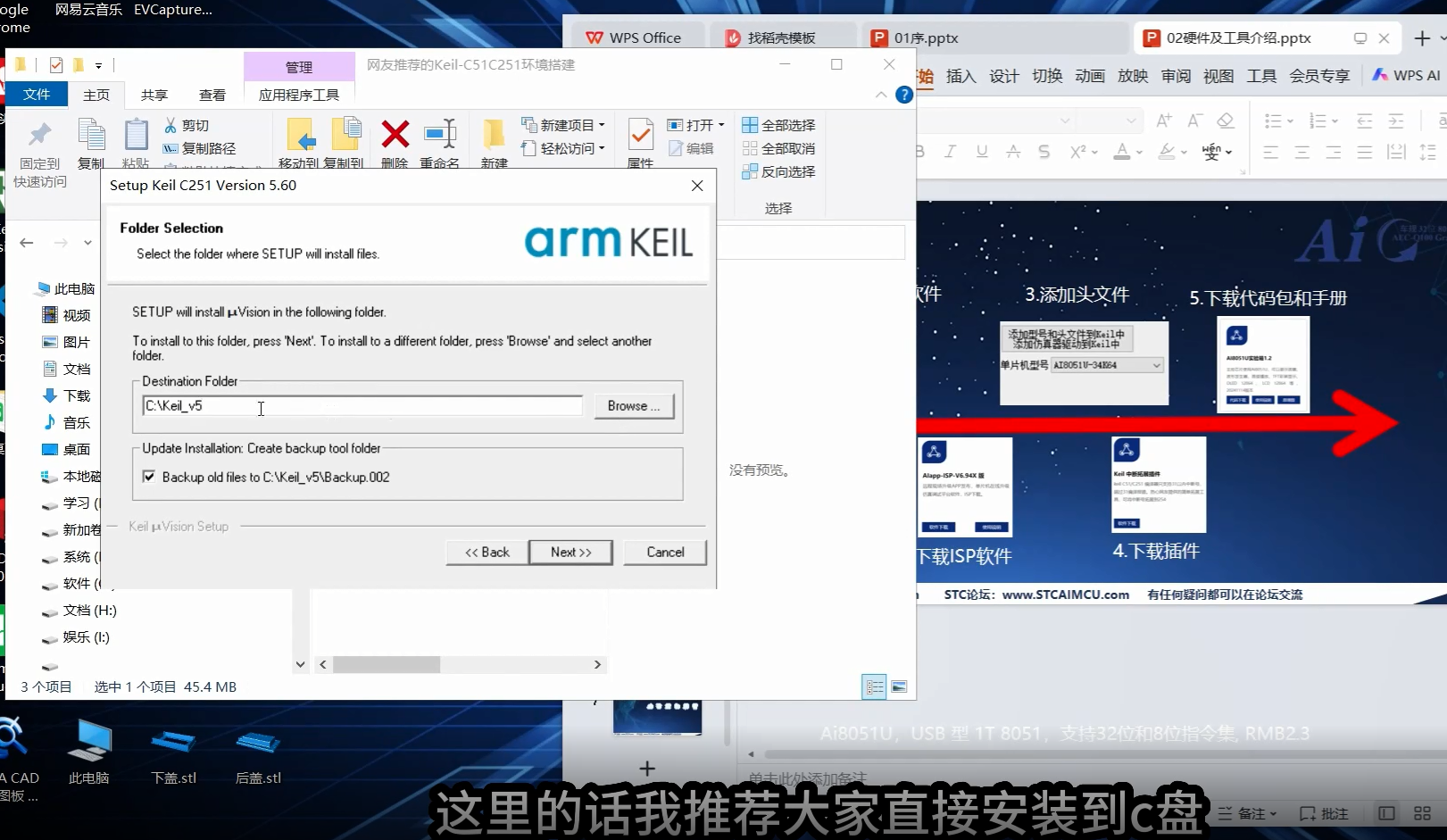Open 审阅 menu in WPS

tap(1176, 76)
